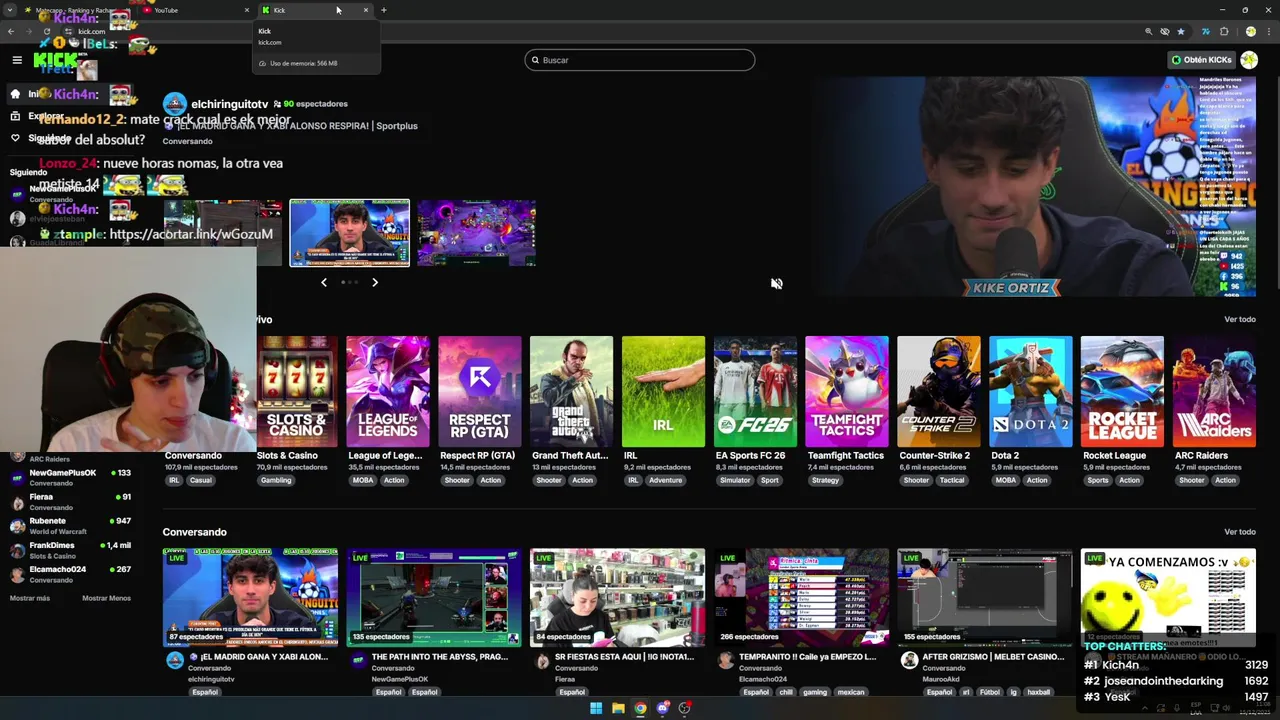This screenshot has width=1280, height=720.
Task: Open Chrome from the taskbar
Action: [x=640, y=708]
